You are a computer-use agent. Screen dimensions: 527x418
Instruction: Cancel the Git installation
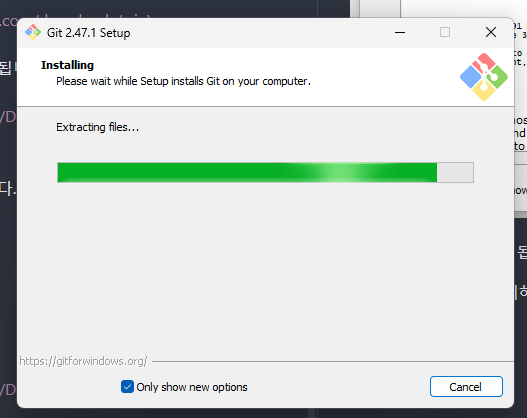click(466, 387)
